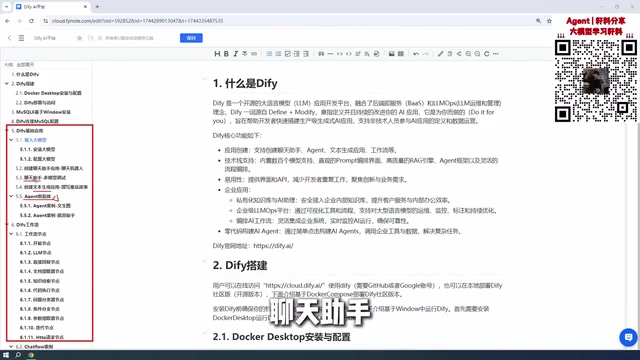The height and width of the screenshot is (360, 640).
Task: Insert an ordered numbered list
Action: click(278, 54)
